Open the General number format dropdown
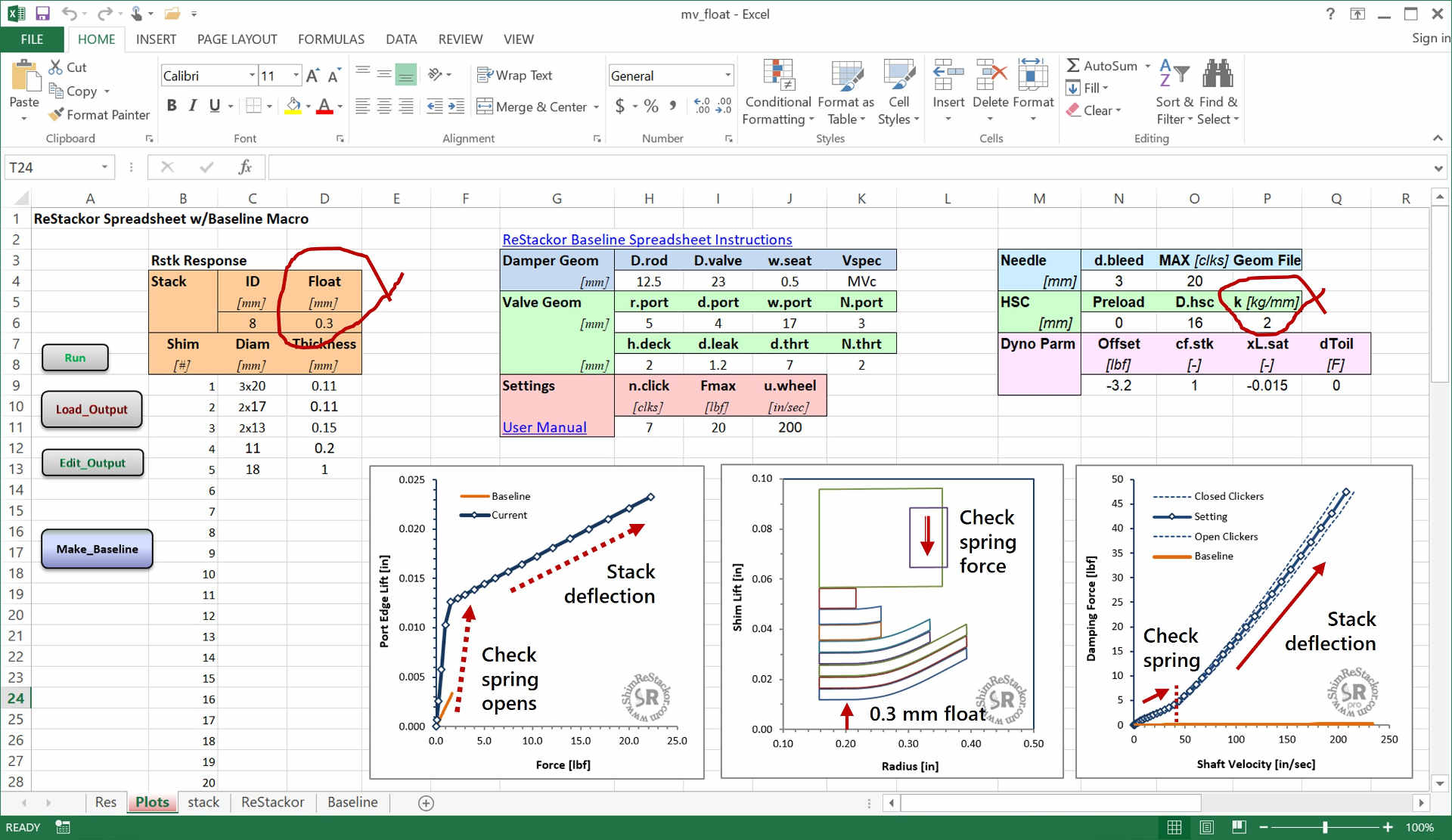 pyautogui.click(x=728, y=75)
